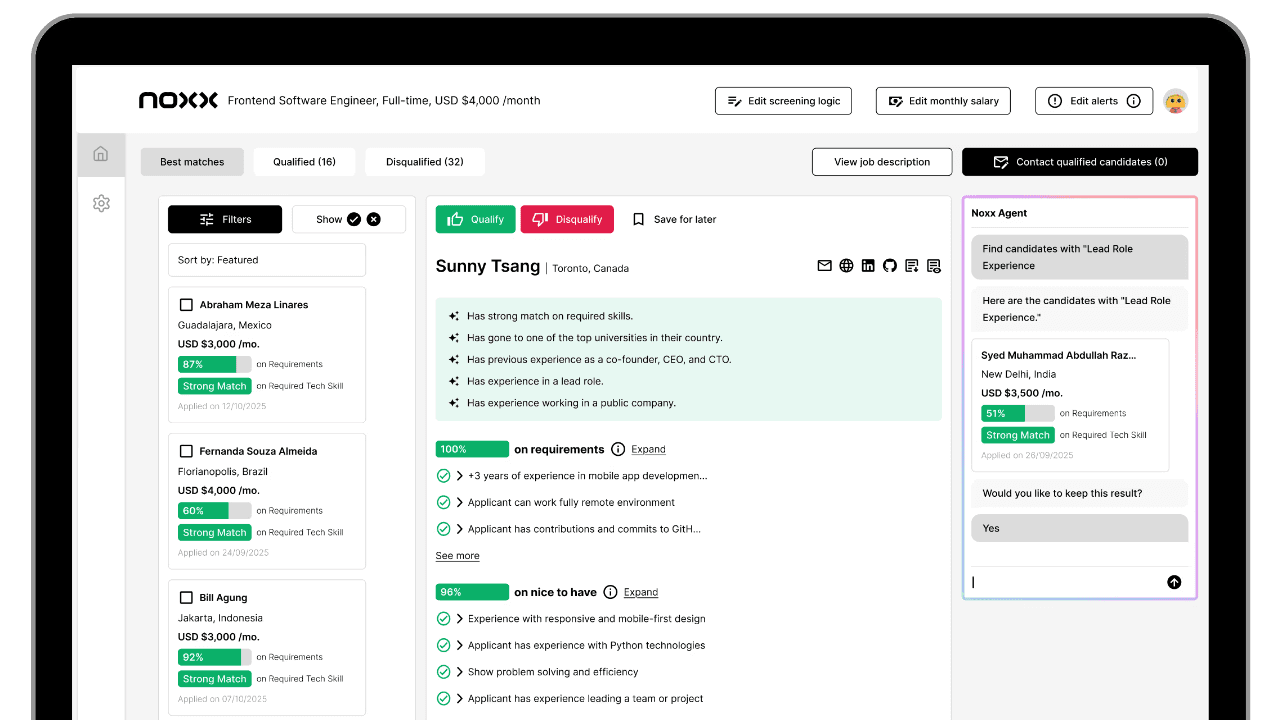
Task: Send the message in Noxx Agent chat
Action: [x=1174, y=582]
